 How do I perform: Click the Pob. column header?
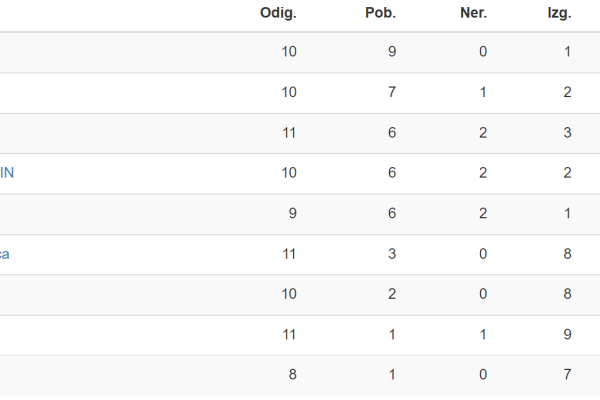coord(380,13)
